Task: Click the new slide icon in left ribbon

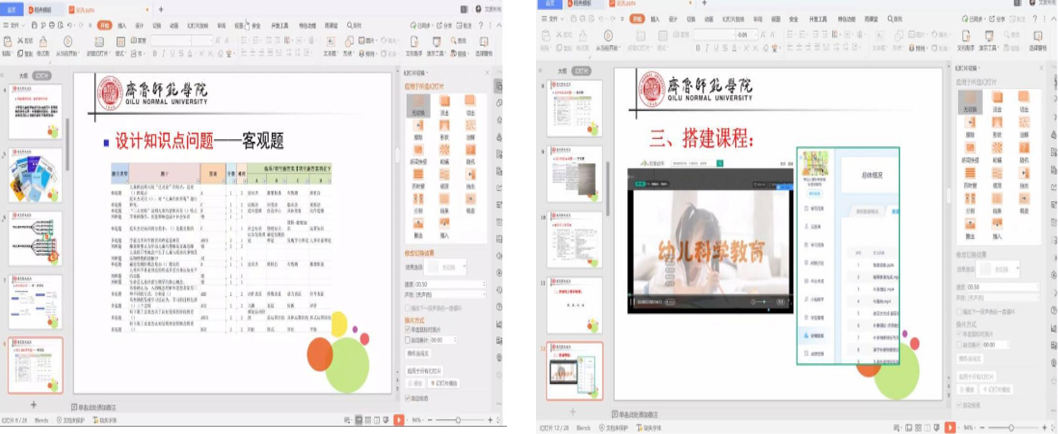Action: (x=100, y=43)
